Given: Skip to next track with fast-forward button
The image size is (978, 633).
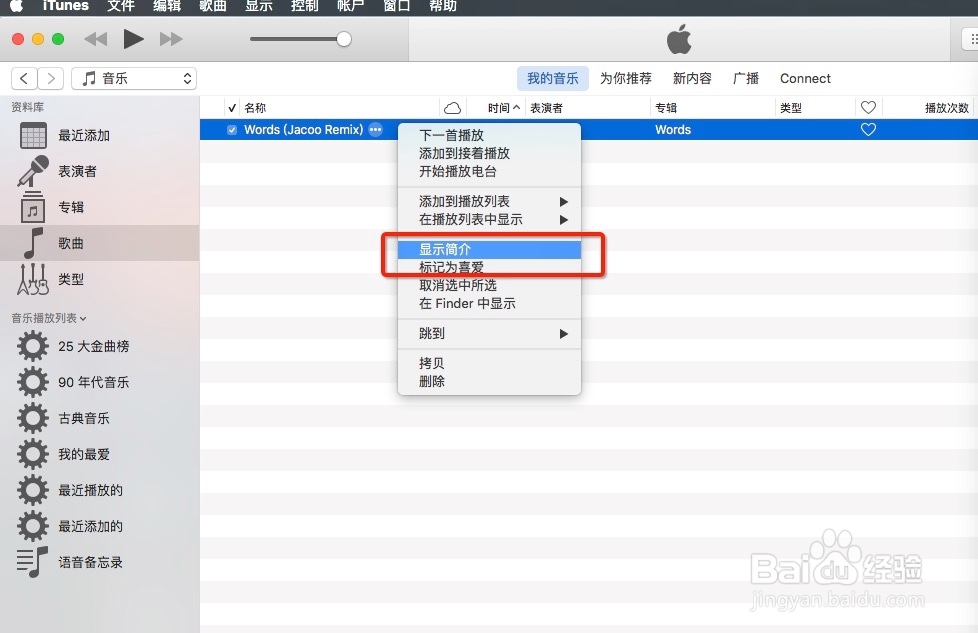Looking at the screenshot, I should point(171,39).
